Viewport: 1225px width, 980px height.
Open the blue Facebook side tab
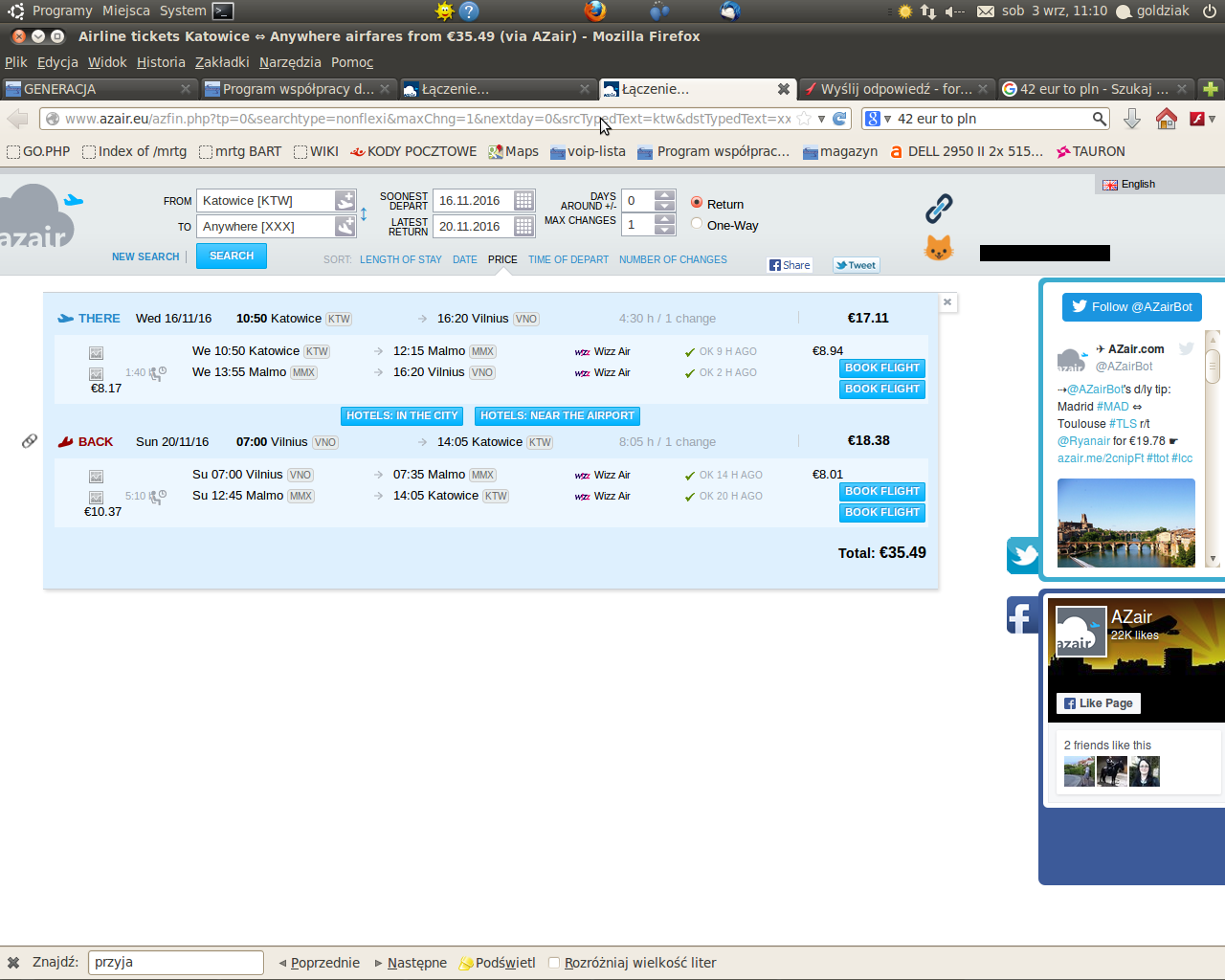pyautogui.click(x=1023, y=615)
